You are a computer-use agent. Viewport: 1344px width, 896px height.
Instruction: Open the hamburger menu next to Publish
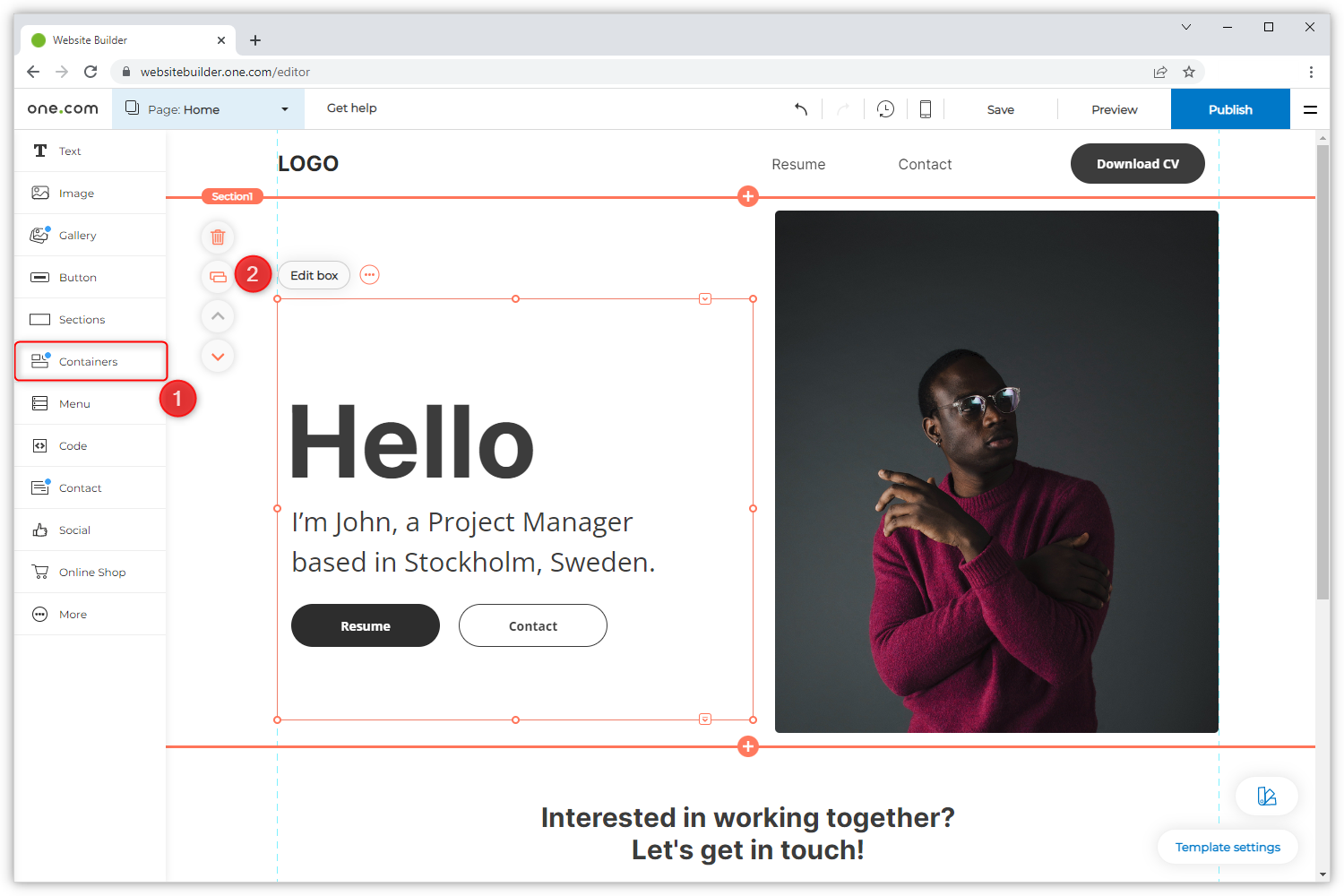tap(1310, 109)
